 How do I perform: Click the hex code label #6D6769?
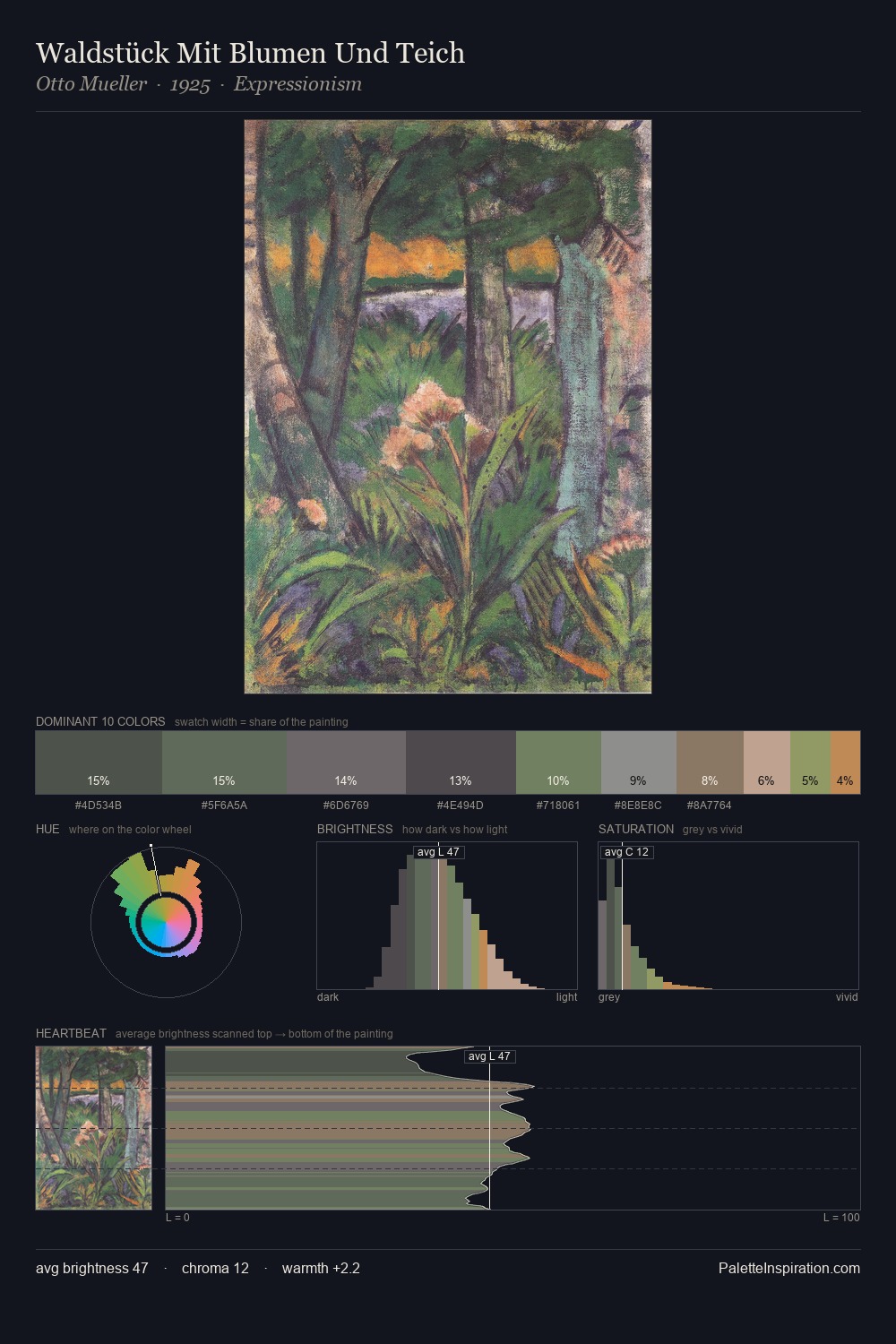[346, 806]
